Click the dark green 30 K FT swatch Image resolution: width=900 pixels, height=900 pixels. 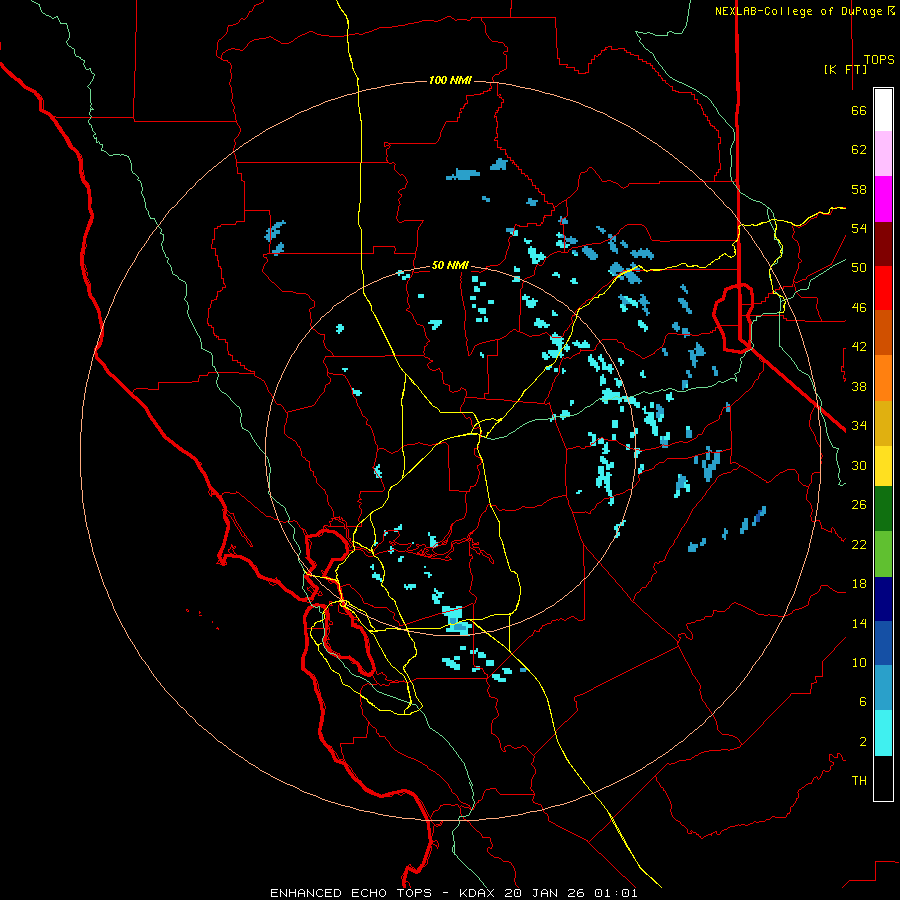[x=883, y=509]
